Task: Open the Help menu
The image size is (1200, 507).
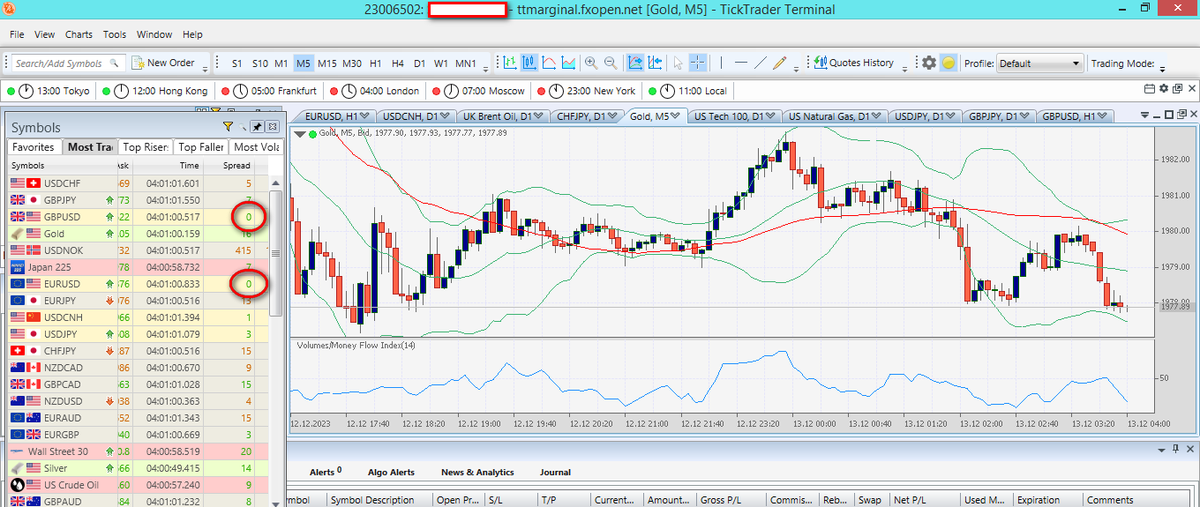Action: (x=193, y=34)
